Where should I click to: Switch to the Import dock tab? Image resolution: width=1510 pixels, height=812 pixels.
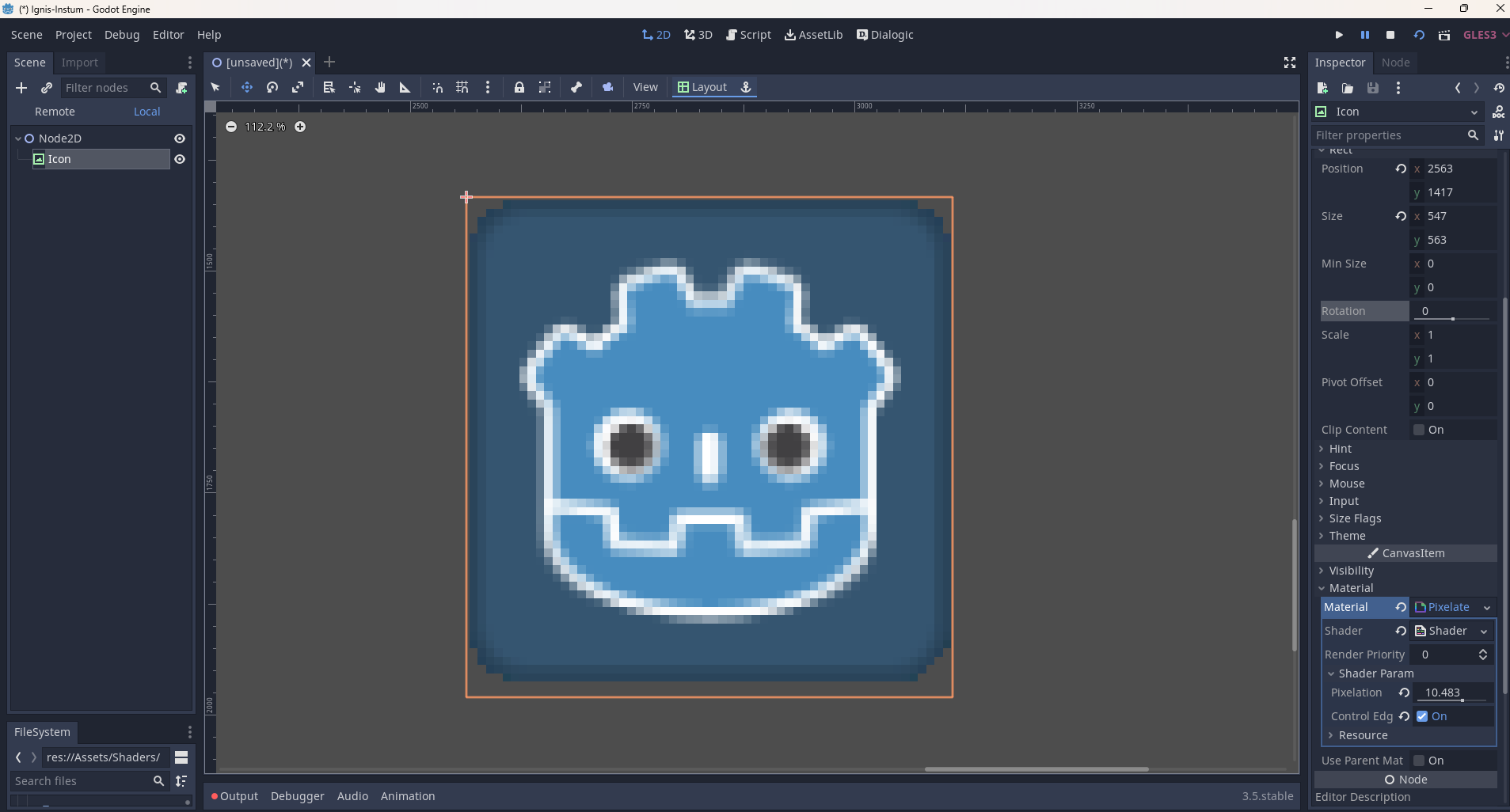(80, 63)
